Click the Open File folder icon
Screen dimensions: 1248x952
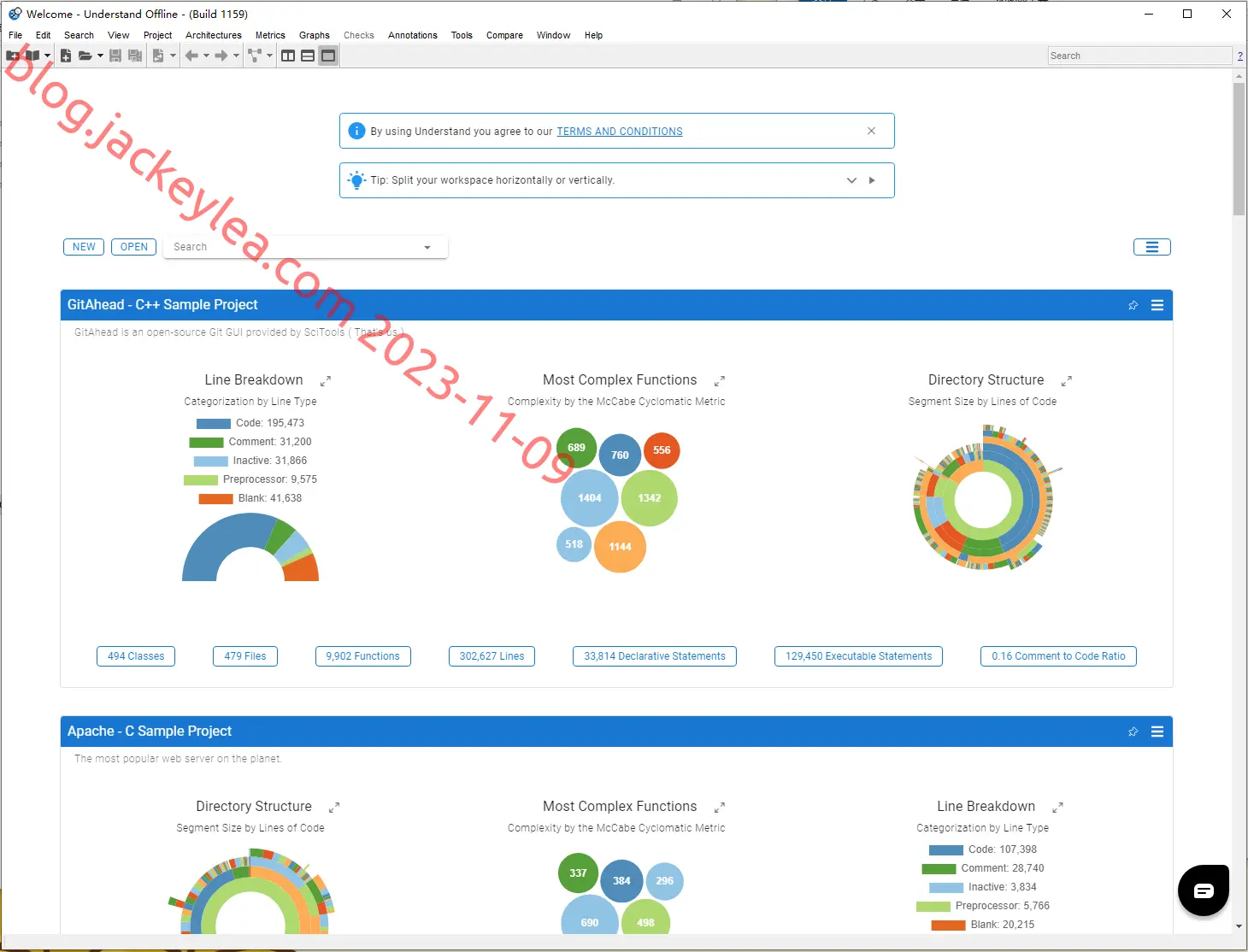coord(85,56)
